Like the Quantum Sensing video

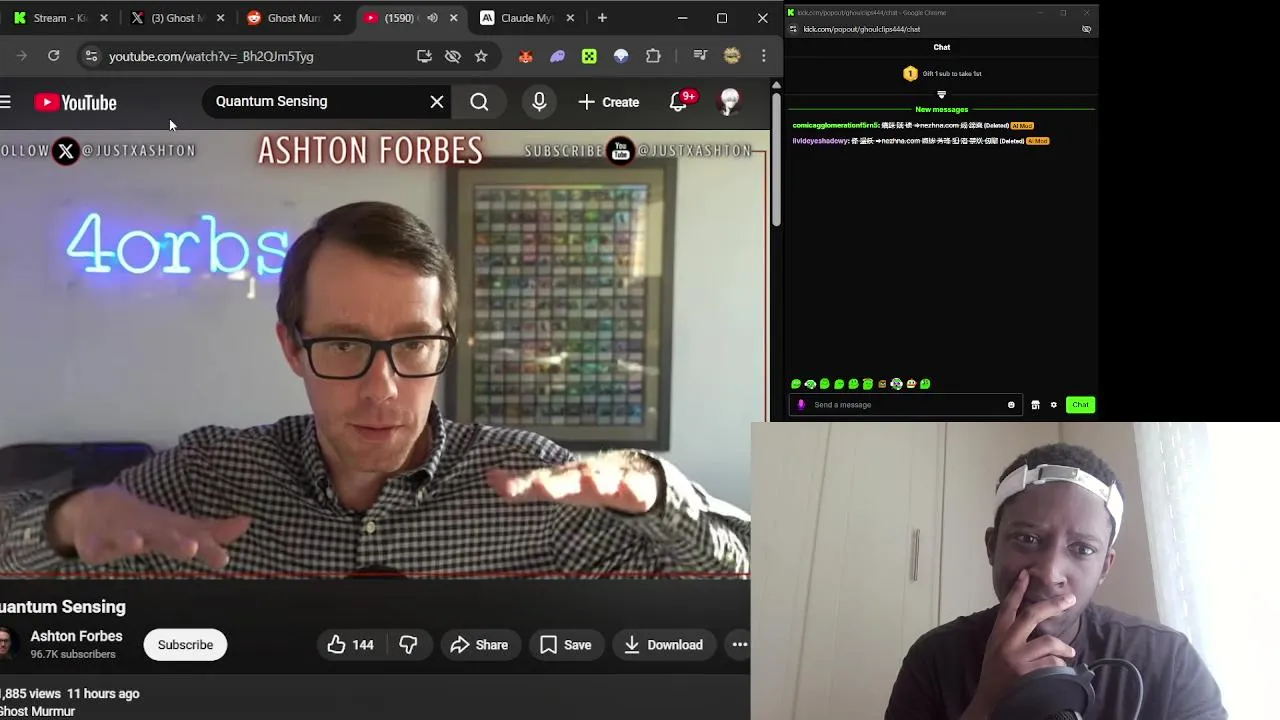coord(350,645)
